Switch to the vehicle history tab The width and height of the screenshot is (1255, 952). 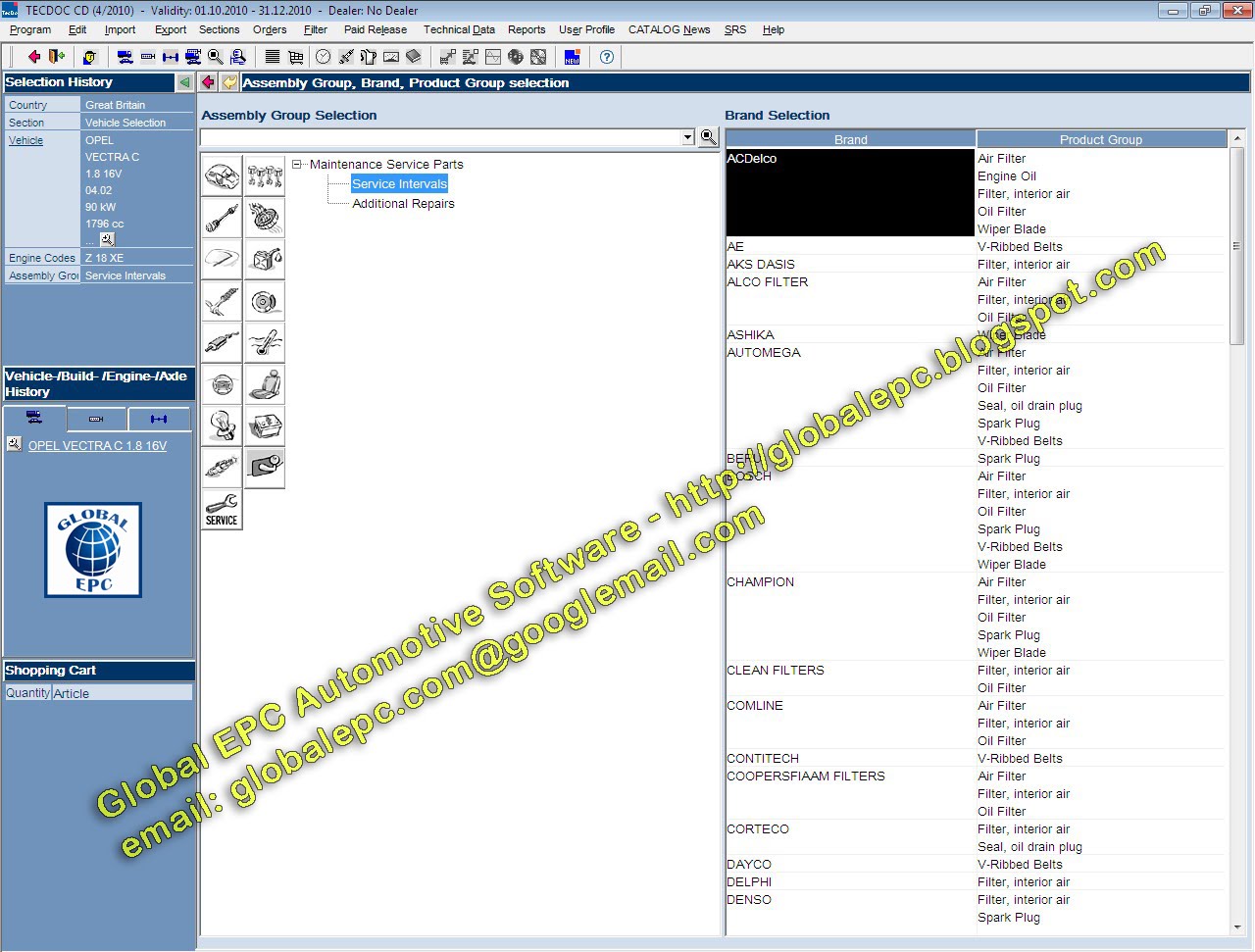(x=34, y=419)
